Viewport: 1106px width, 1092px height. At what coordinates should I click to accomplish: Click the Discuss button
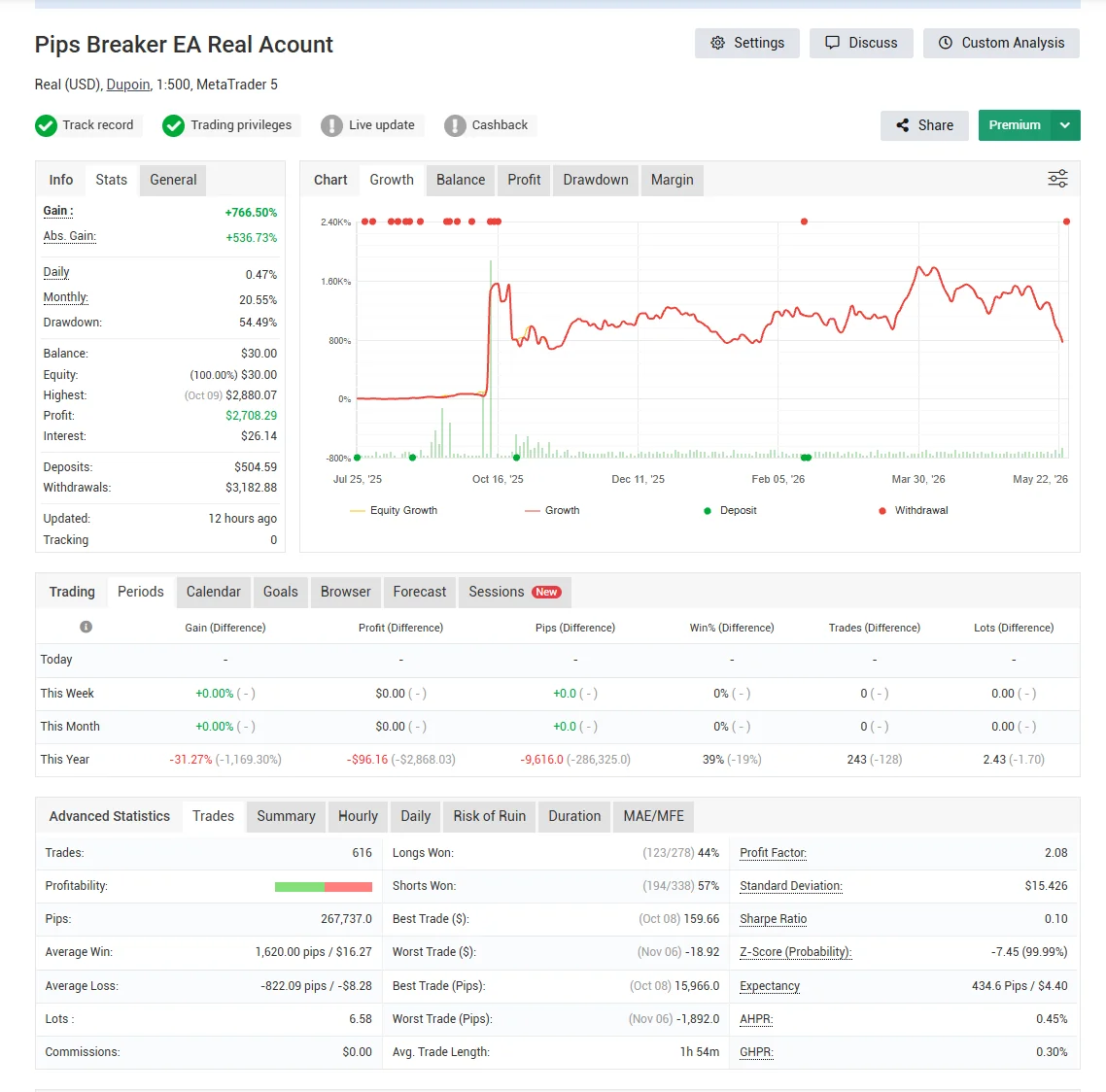861,43
